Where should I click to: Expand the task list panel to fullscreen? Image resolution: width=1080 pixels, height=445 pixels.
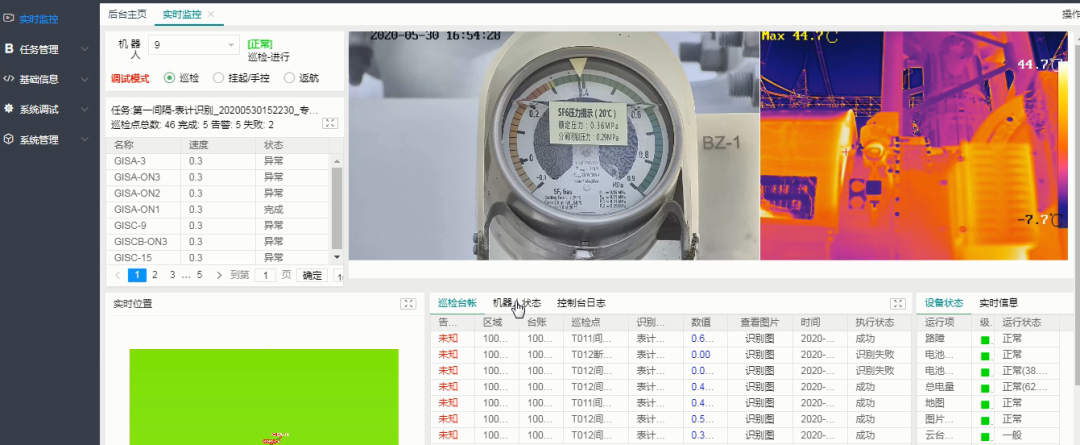click(329, 123)
